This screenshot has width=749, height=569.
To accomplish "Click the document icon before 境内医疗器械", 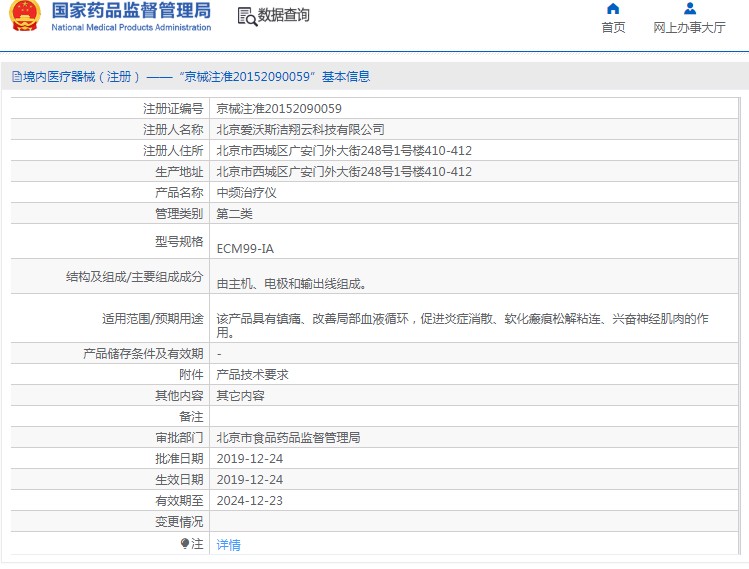I will pyautogui.click(x=17, y=76).
